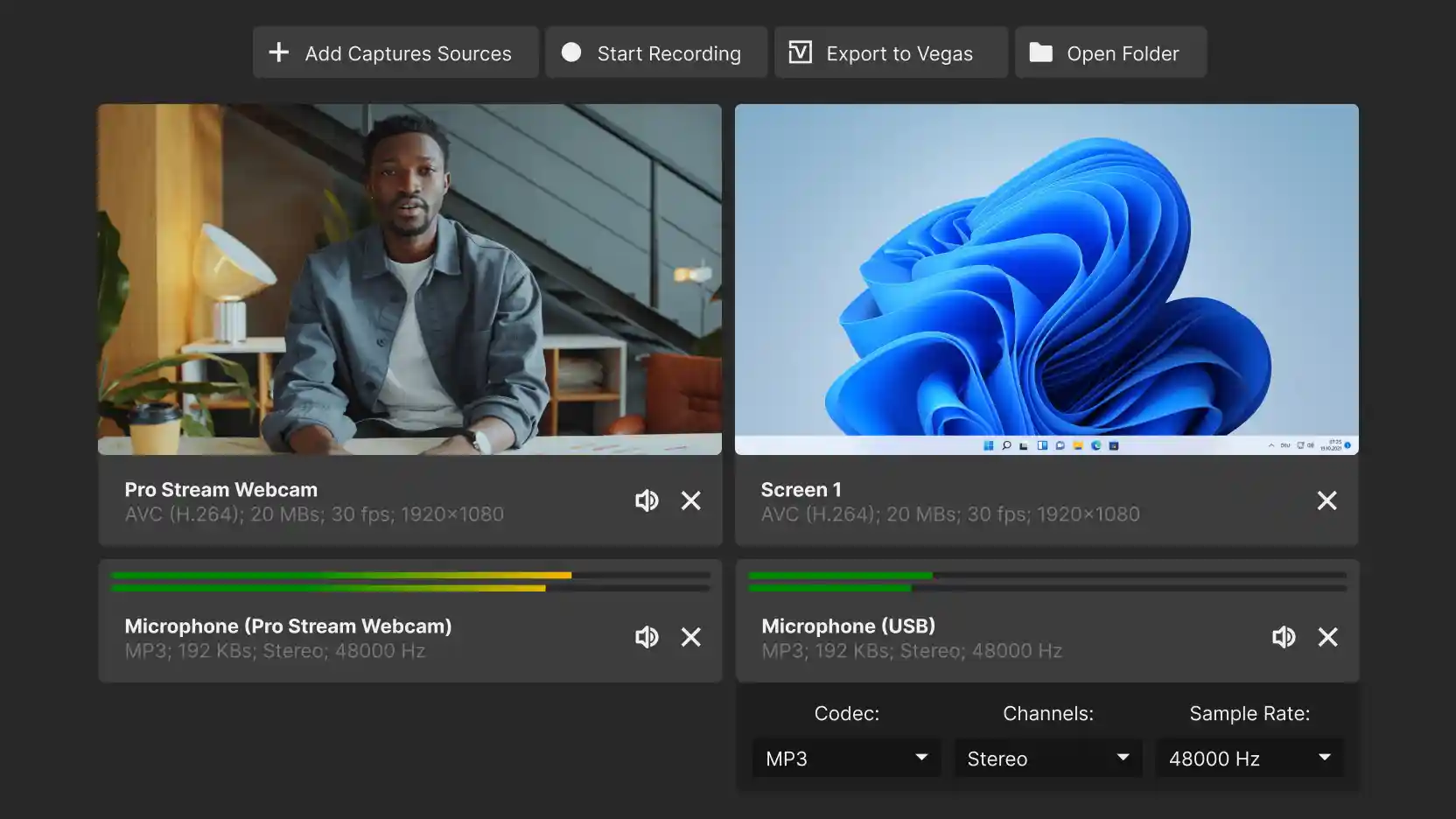Viewport: 1456px width, 819px height.
Task: Click the Vegas logo icon
Action: click(x=801, y=52)
